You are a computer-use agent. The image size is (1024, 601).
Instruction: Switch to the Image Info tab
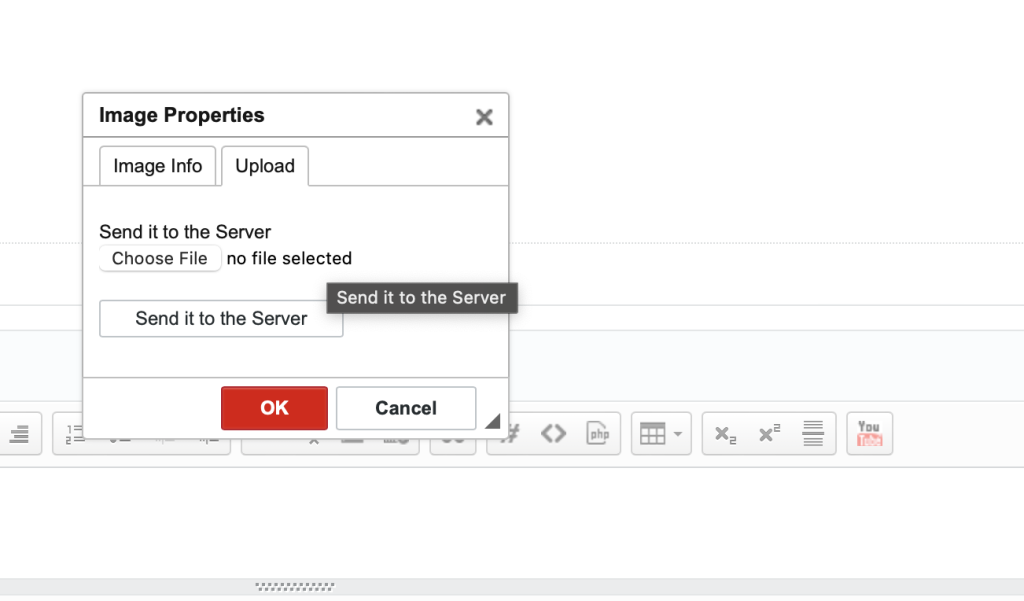pos(158,166)
